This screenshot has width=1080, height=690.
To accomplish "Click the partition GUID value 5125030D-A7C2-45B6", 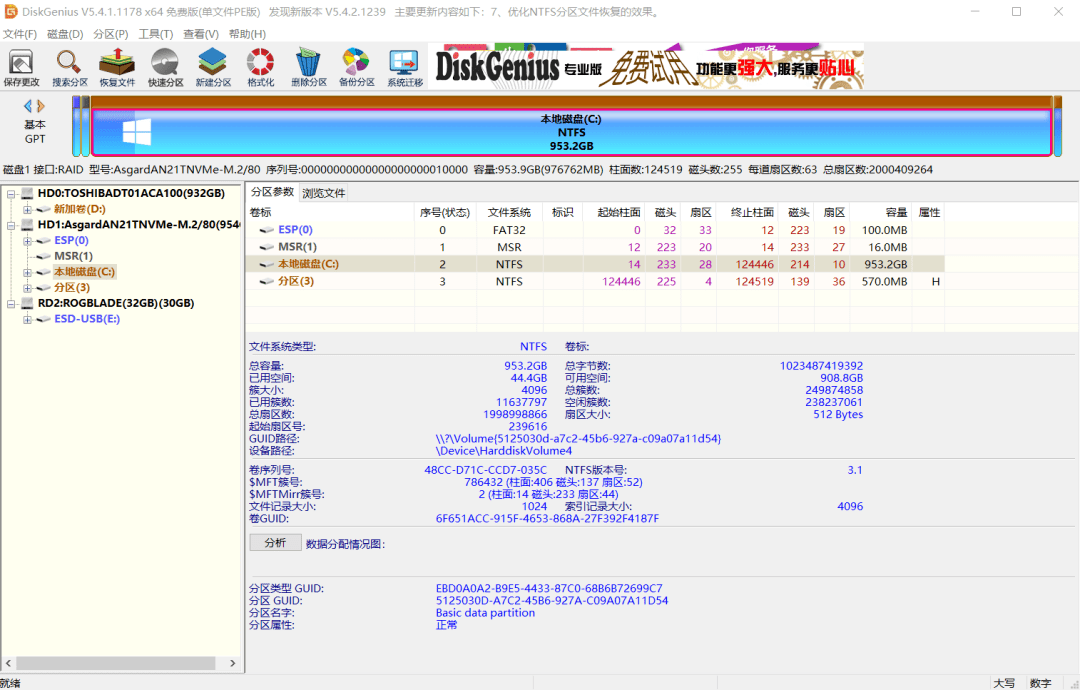I will [552, 600].
